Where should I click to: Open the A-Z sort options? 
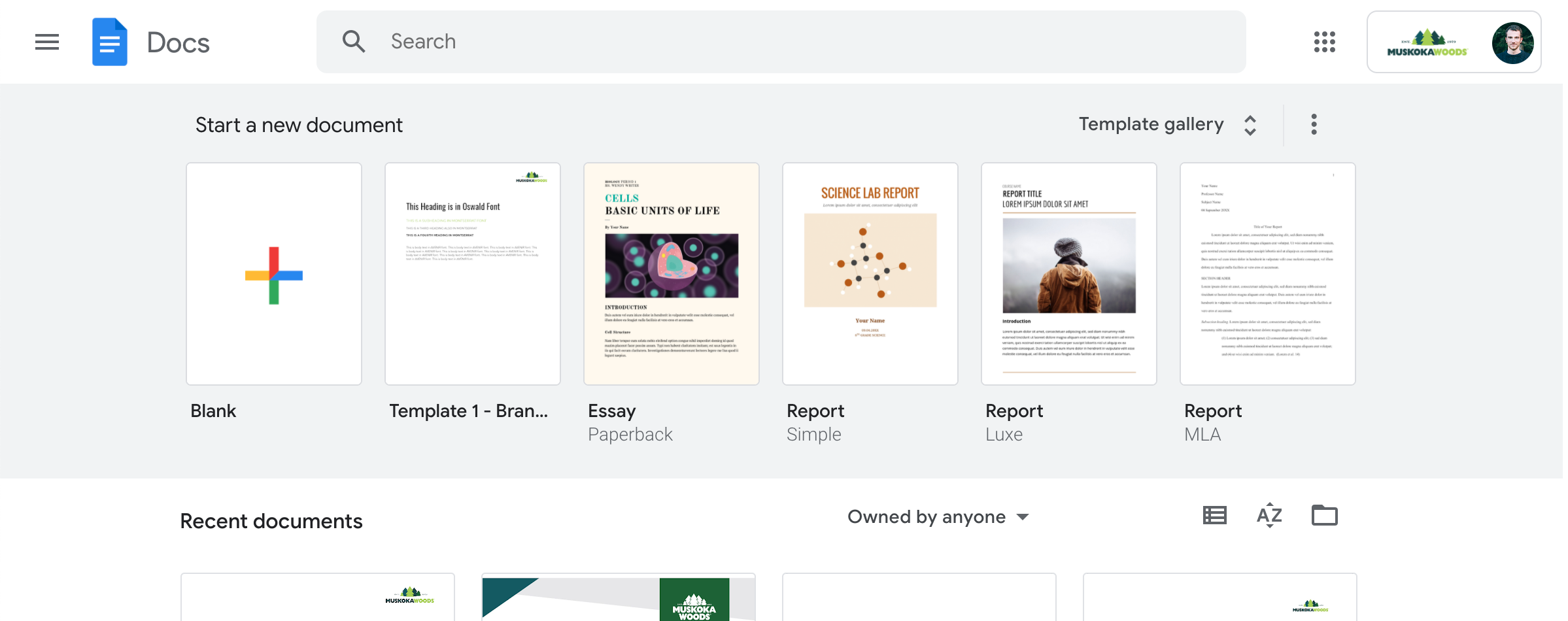(x=1269, y=516)
